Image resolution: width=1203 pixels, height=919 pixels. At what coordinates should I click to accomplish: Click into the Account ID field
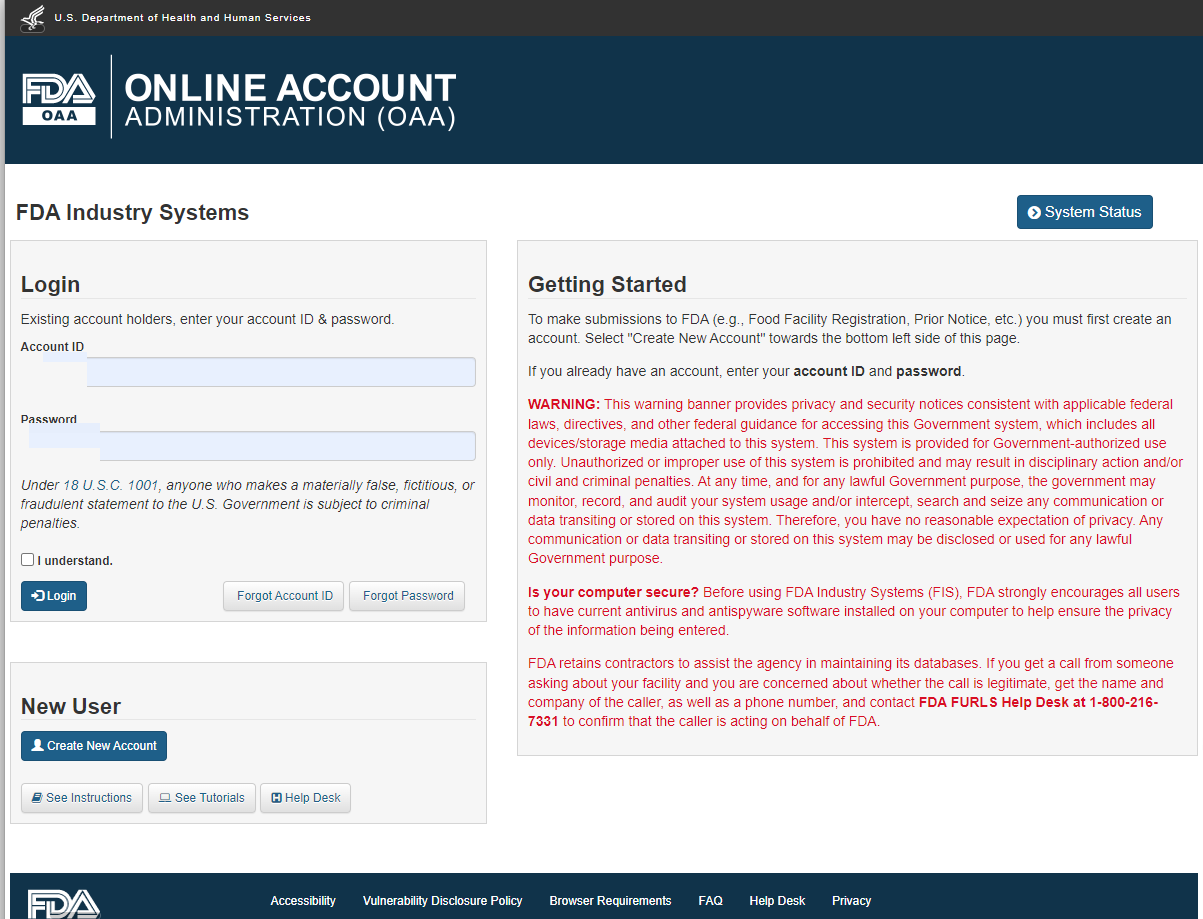coord(248,372)
